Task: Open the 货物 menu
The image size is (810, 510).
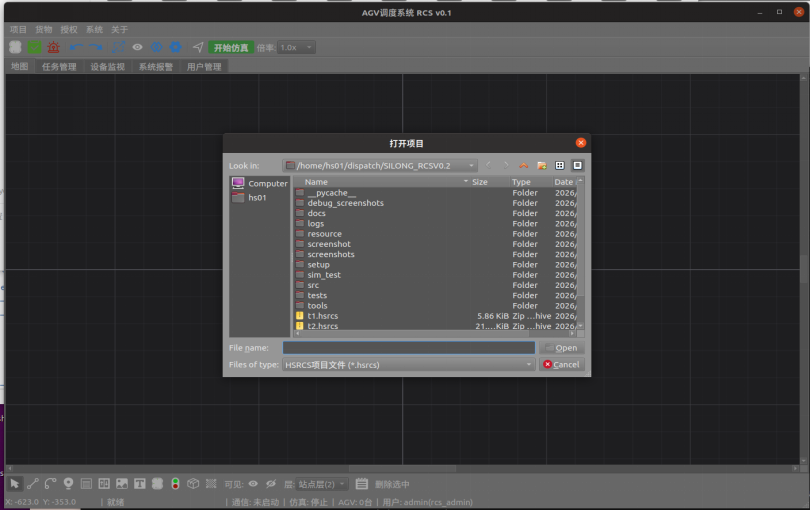Action: [x=43, y=29]
